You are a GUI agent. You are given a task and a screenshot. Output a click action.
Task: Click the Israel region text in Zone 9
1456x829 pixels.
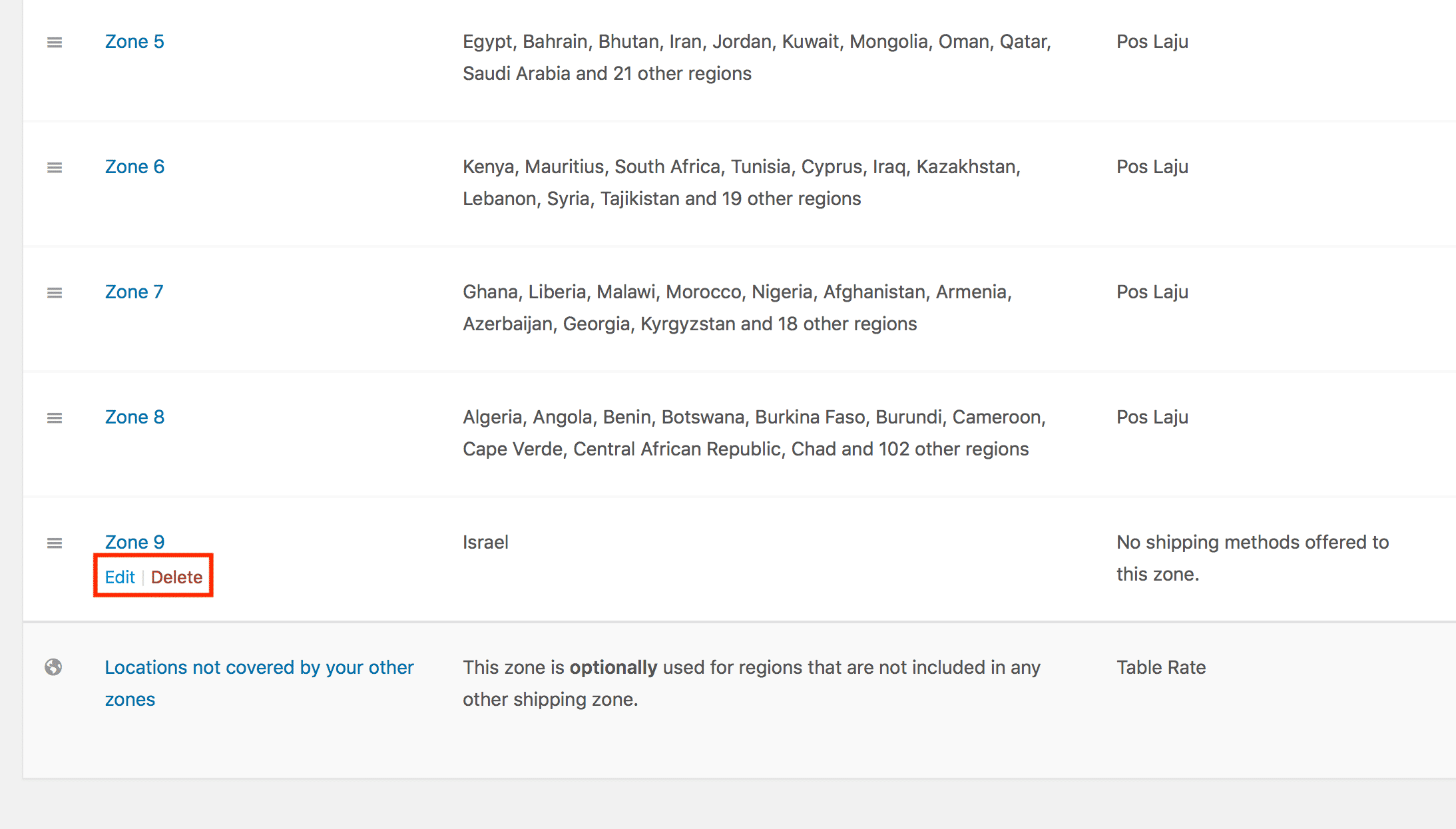coord(485,542)
